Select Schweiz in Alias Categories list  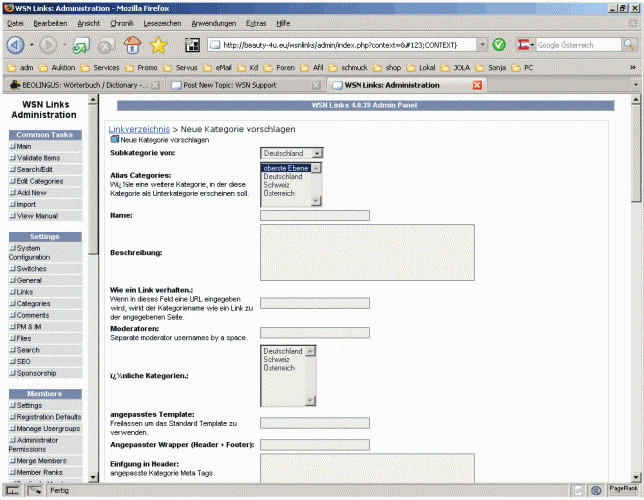(x=276, y=184)
